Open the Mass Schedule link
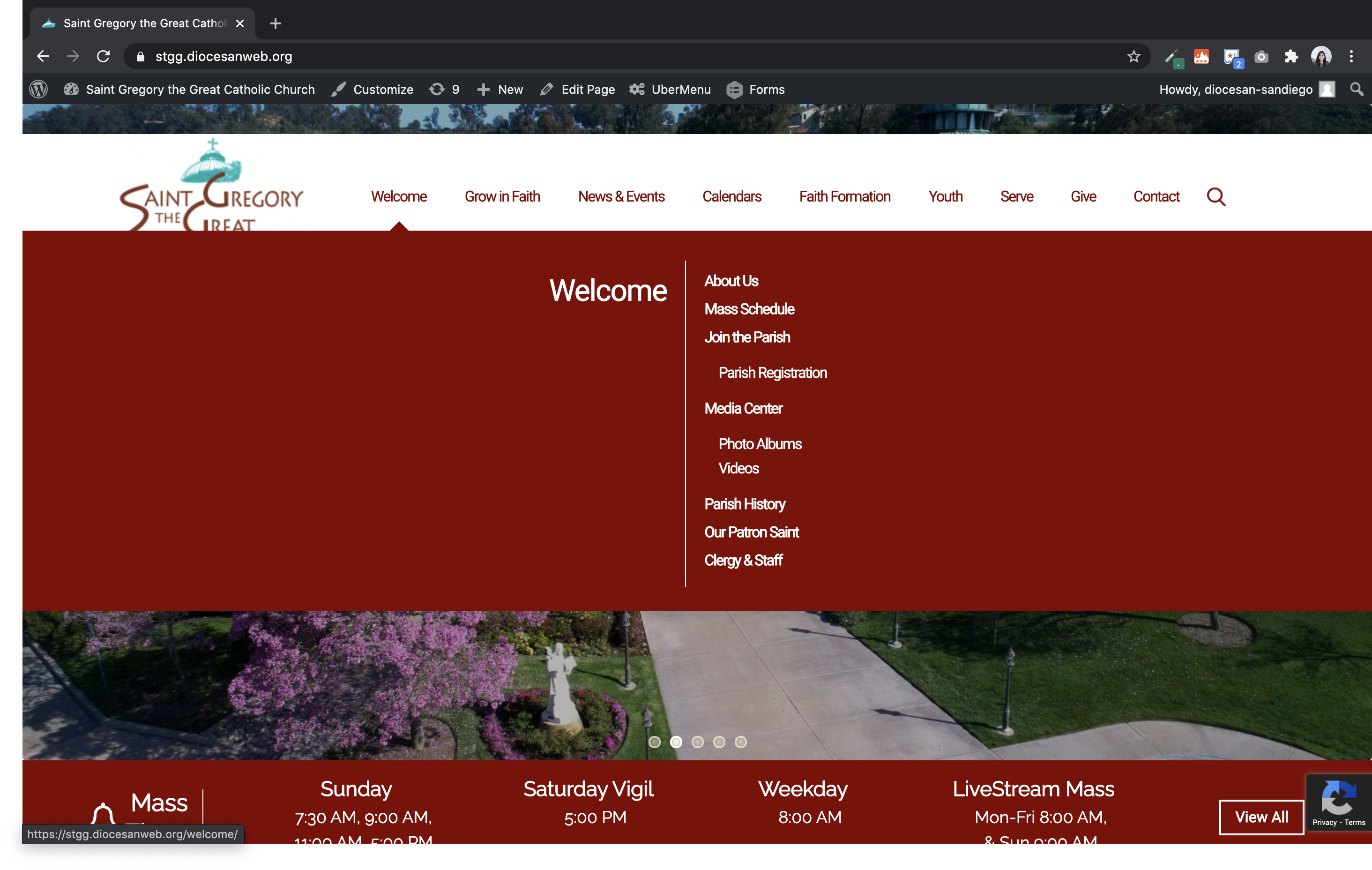 pos(749,309)
